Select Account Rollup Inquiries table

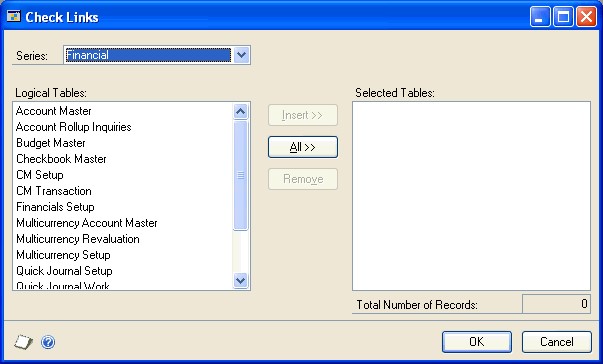73,127
